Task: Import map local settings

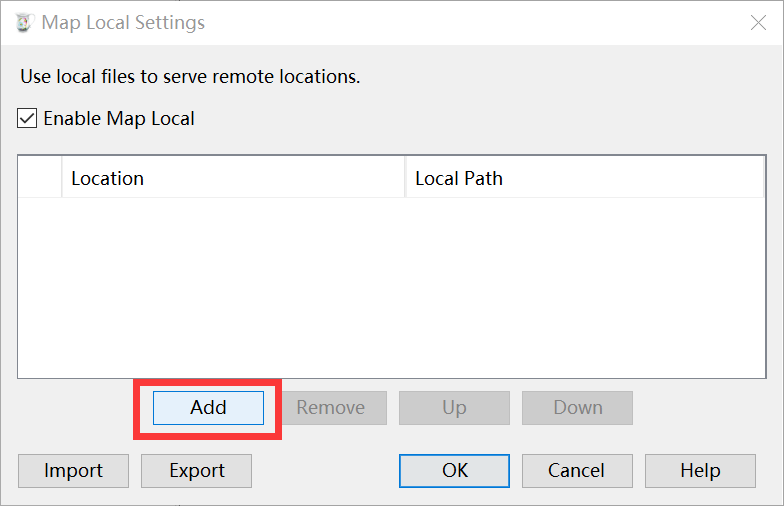Action: click(x=74, y=471)
